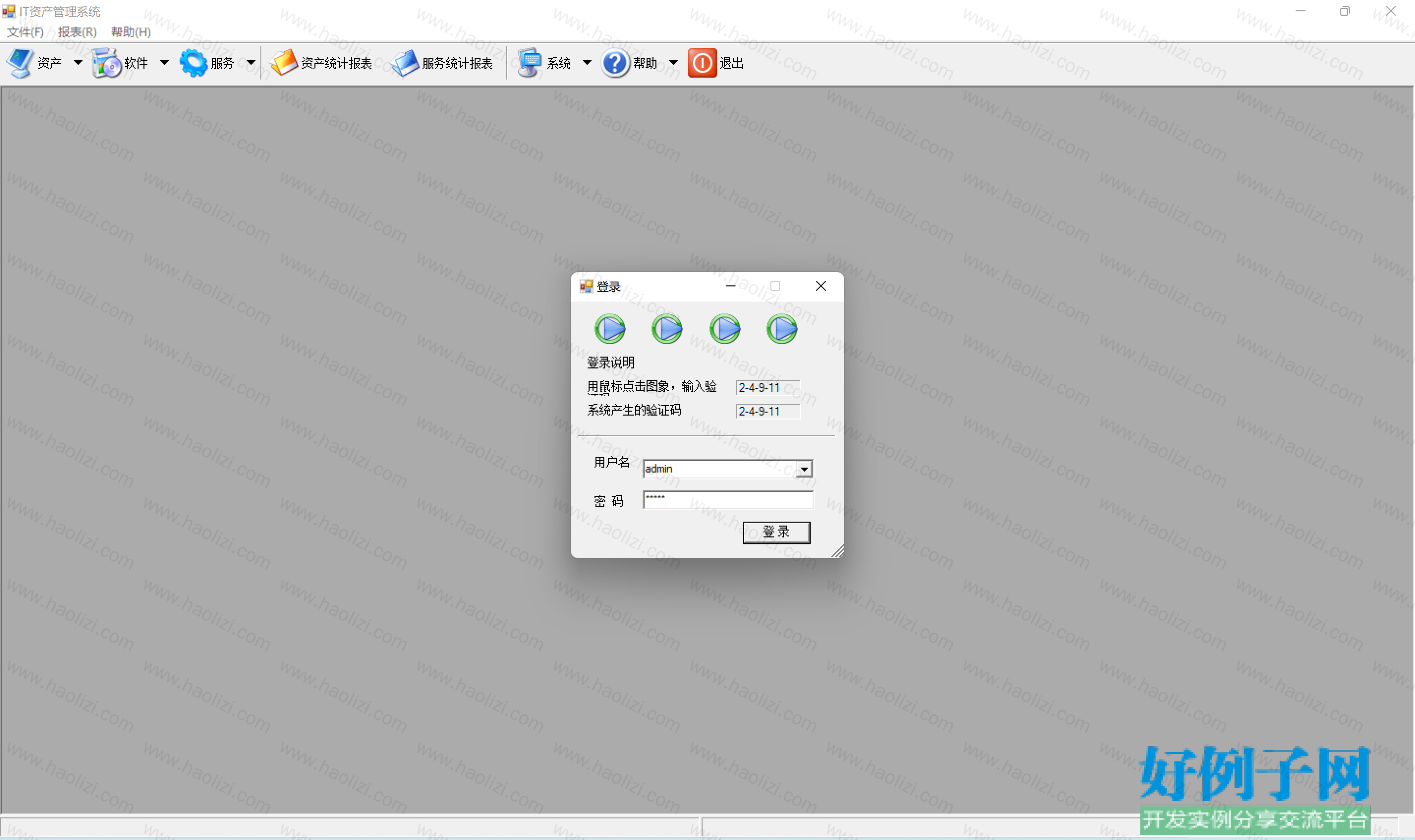
Task: Open the 报表(R) menu
Action: (78, 32)
